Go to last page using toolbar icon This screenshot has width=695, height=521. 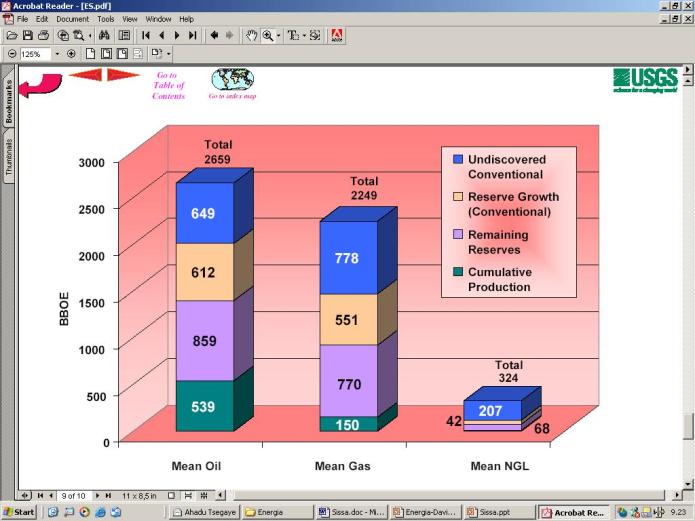click(193, 35)
